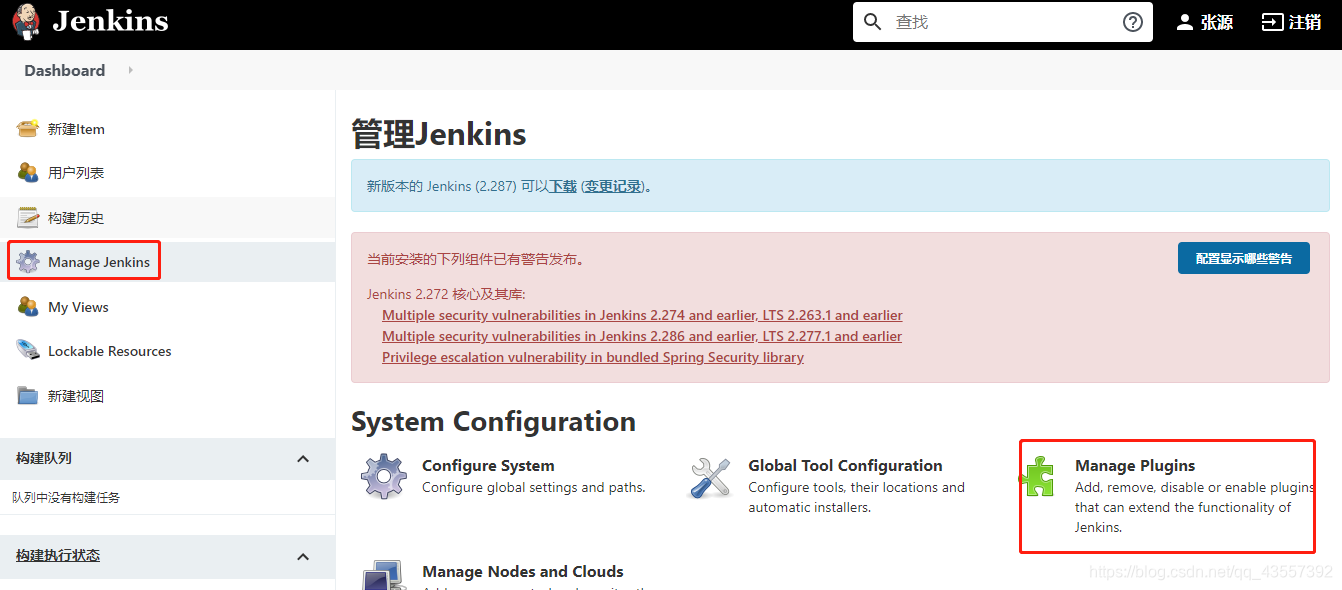Click the 新建Item box icon
The height and width of the screenshot is (590, 1342).
[x=28, y=128]
